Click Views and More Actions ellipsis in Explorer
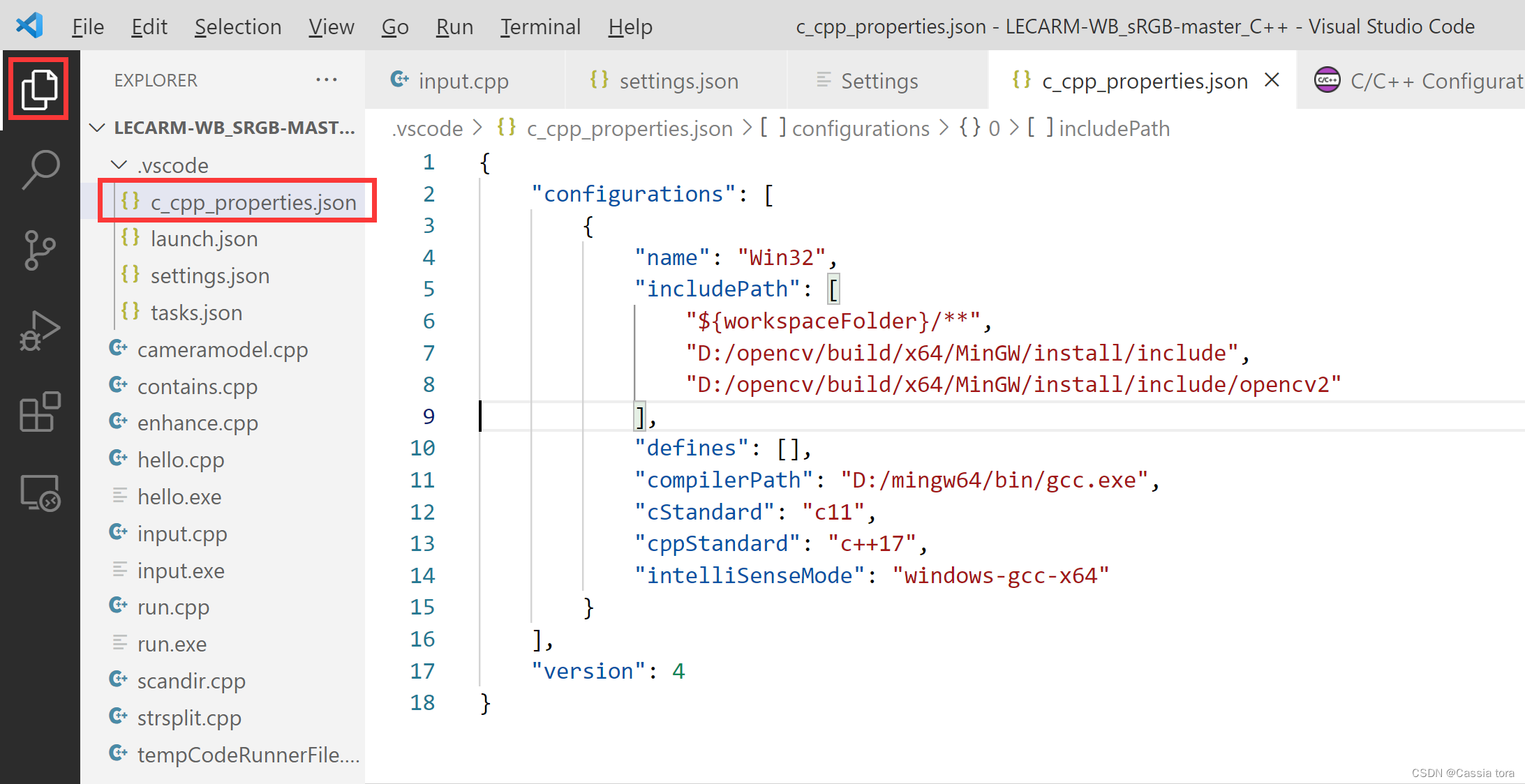 point(326,80)
